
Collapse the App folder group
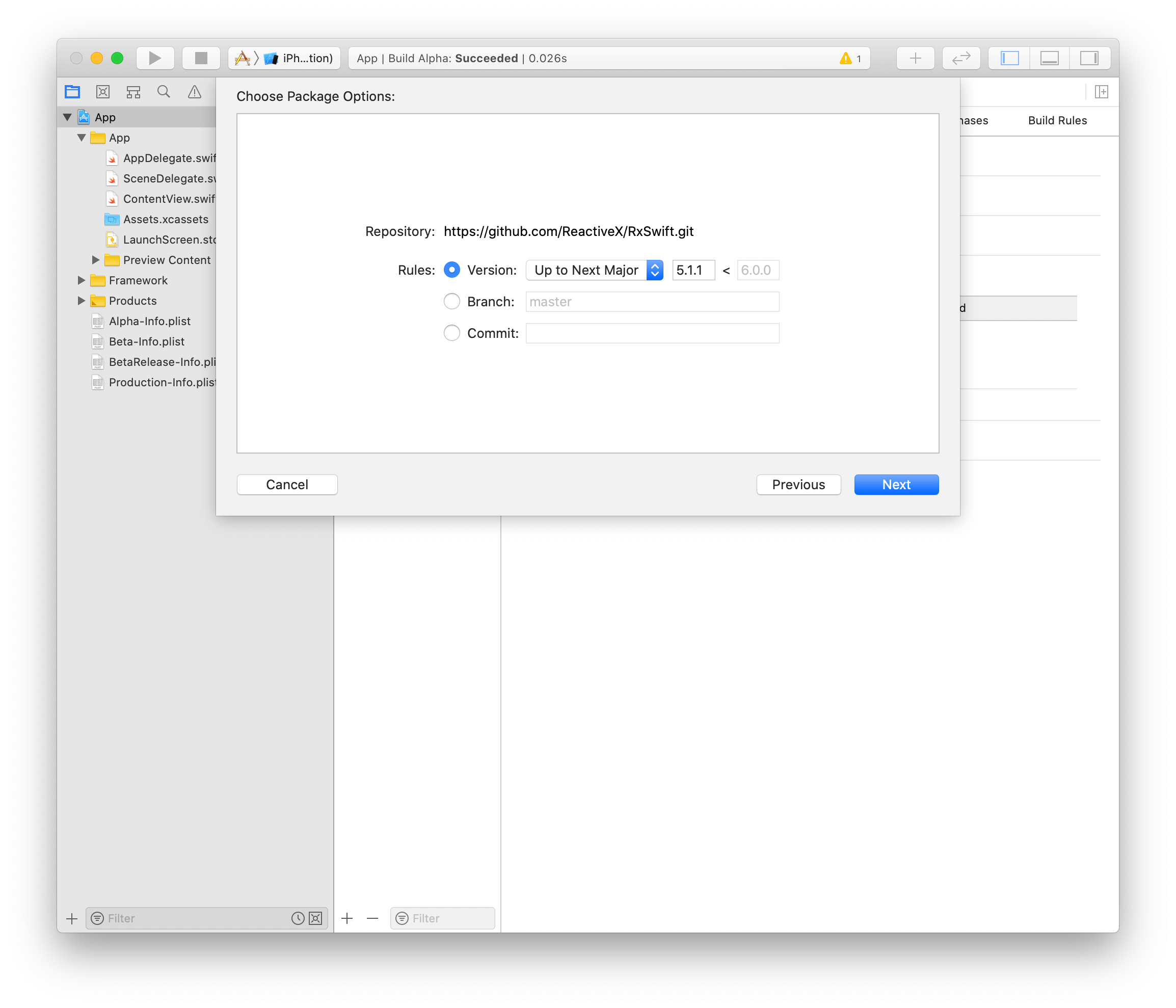(x=82, y=138)
